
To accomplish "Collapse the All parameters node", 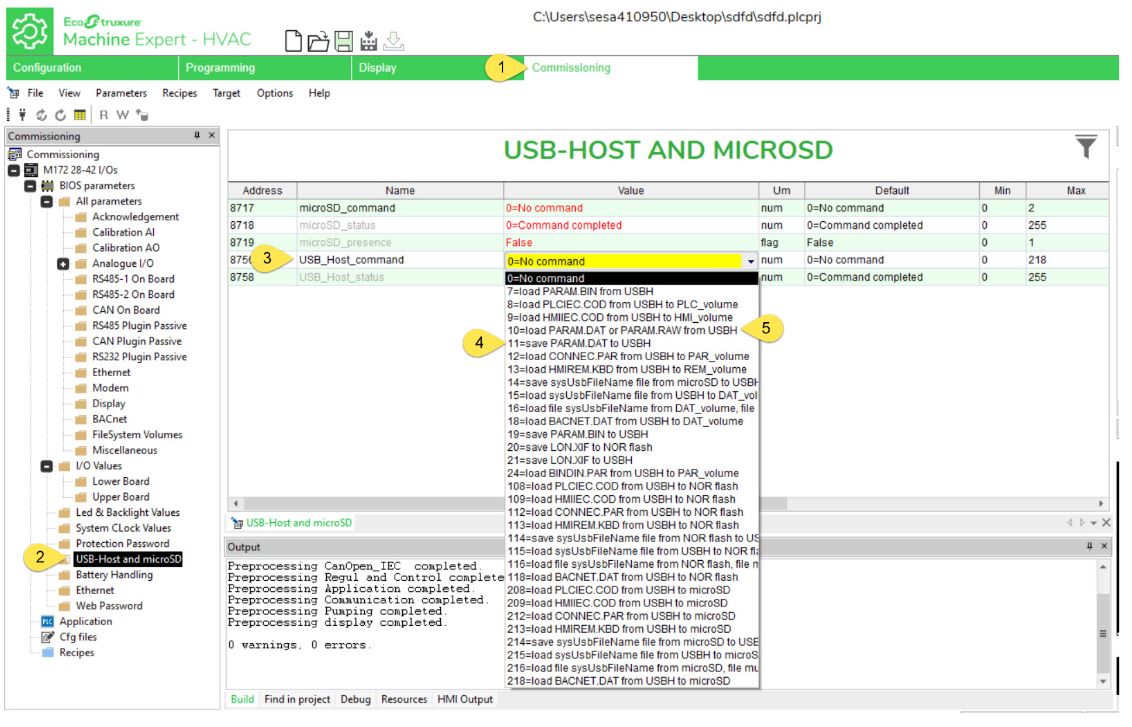I will [x=46, y=201].
